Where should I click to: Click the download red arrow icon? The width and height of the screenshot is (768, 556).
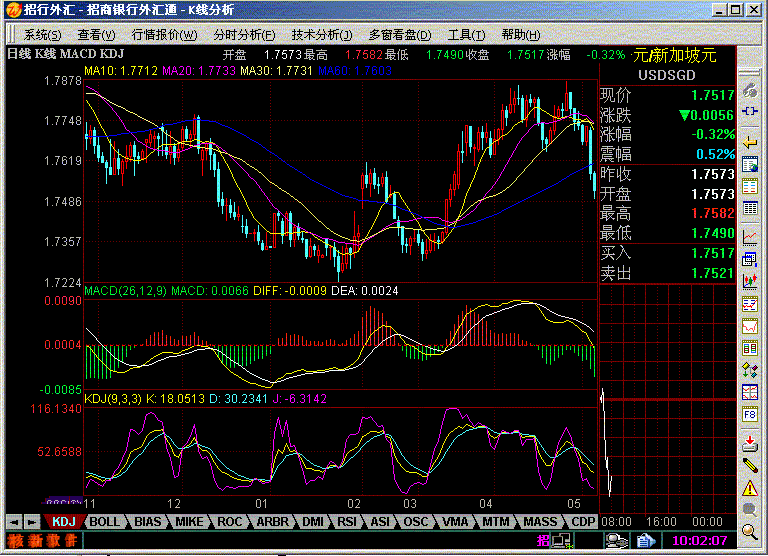(750, 443)
